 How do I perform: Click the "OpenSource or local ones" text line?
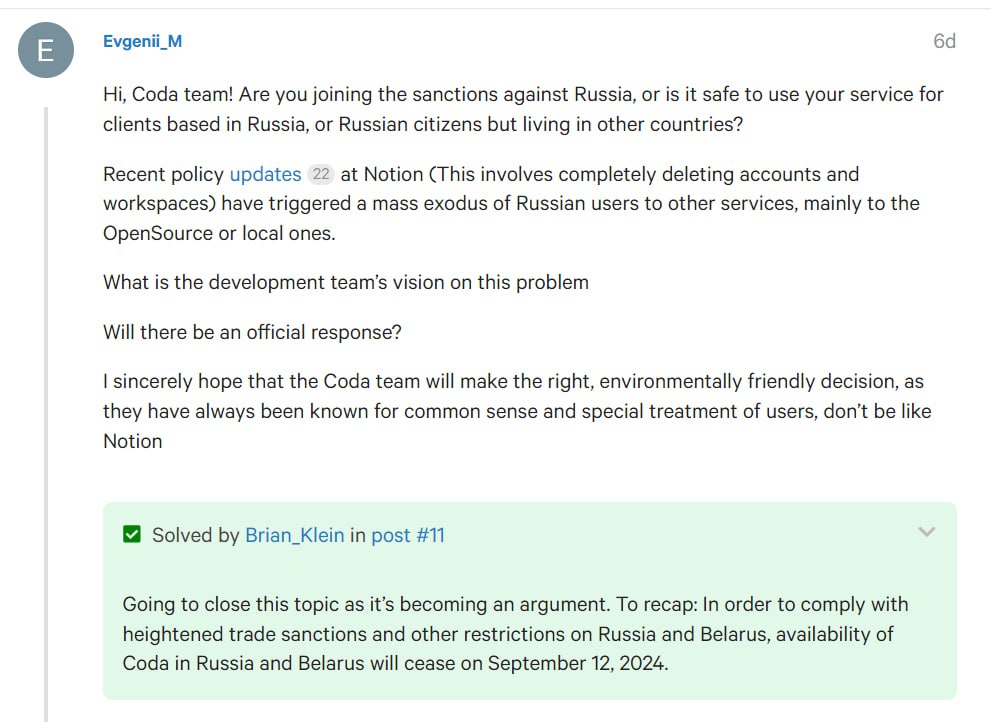pyautogui.click(x=219, y=233)
